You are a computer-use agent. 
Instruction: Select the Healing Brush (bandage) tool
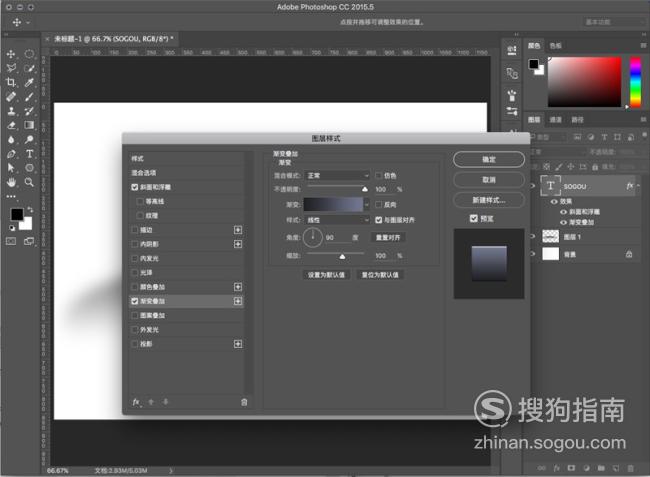[x=11, y=97]
